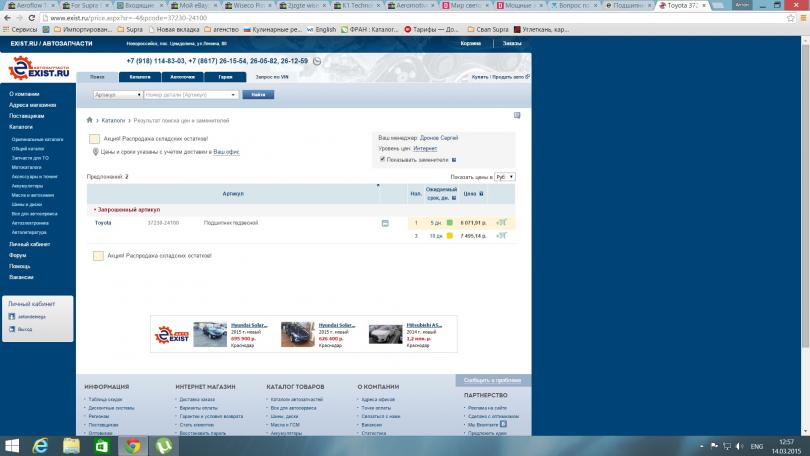Bookmark this page with the star
The image size is (810, 456).
coord(790,18)
